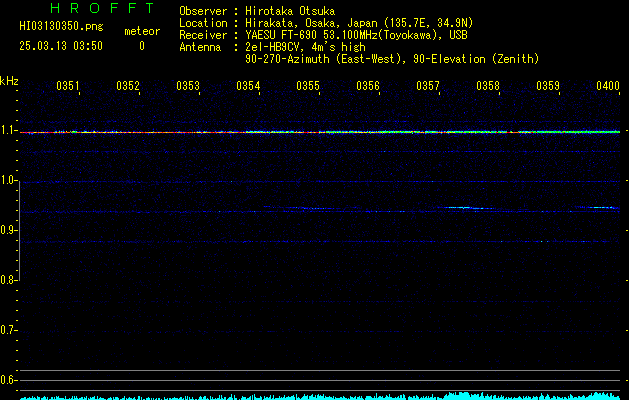Image resolution: width=629 pixels, height=400 pixels.
Task: Click time marker 0359
Action: 548,85
